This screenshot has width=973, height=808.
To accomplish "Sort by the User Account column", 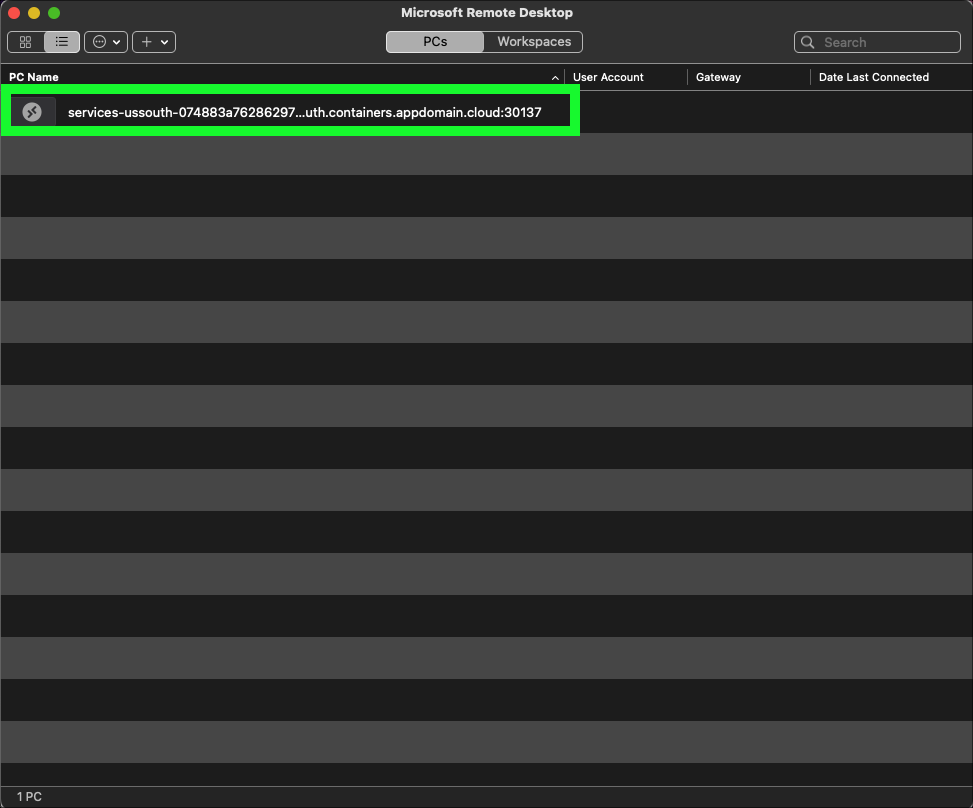I will point(608,77).
